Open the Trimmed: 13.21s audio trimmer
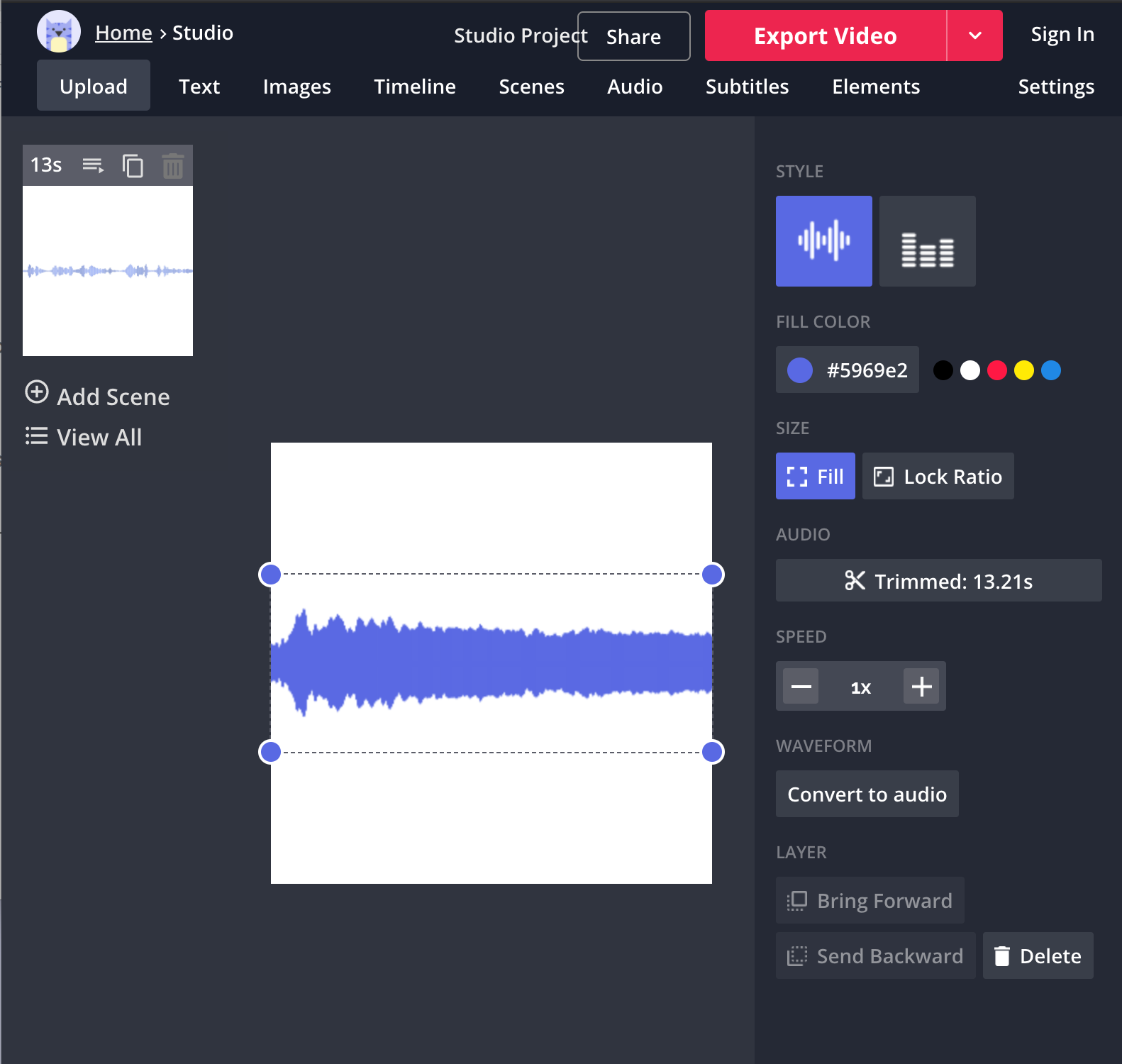This screenshot has height=1064, width=1122. 938,581
